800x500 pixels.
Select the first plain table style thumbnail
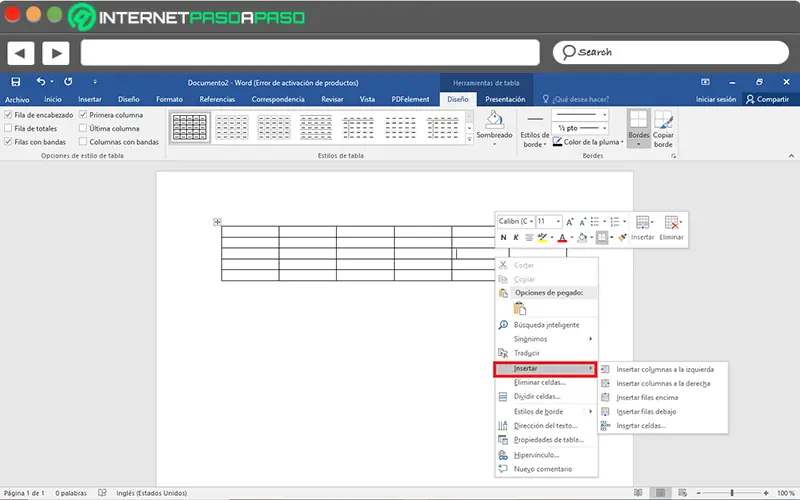190,128
